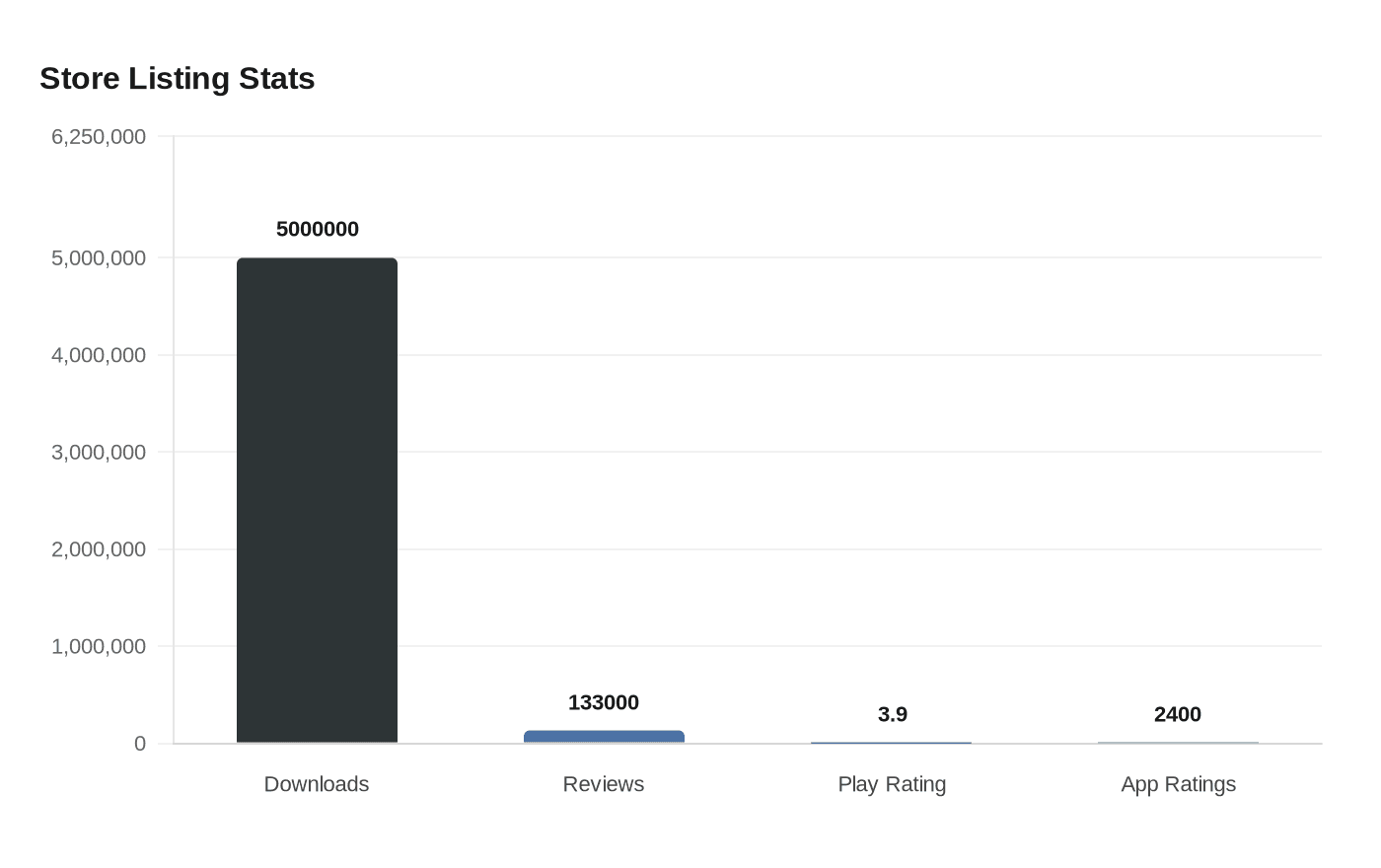
Task: Click the Reviews bar
Action: pyautogui.click(x=604, y=735)
